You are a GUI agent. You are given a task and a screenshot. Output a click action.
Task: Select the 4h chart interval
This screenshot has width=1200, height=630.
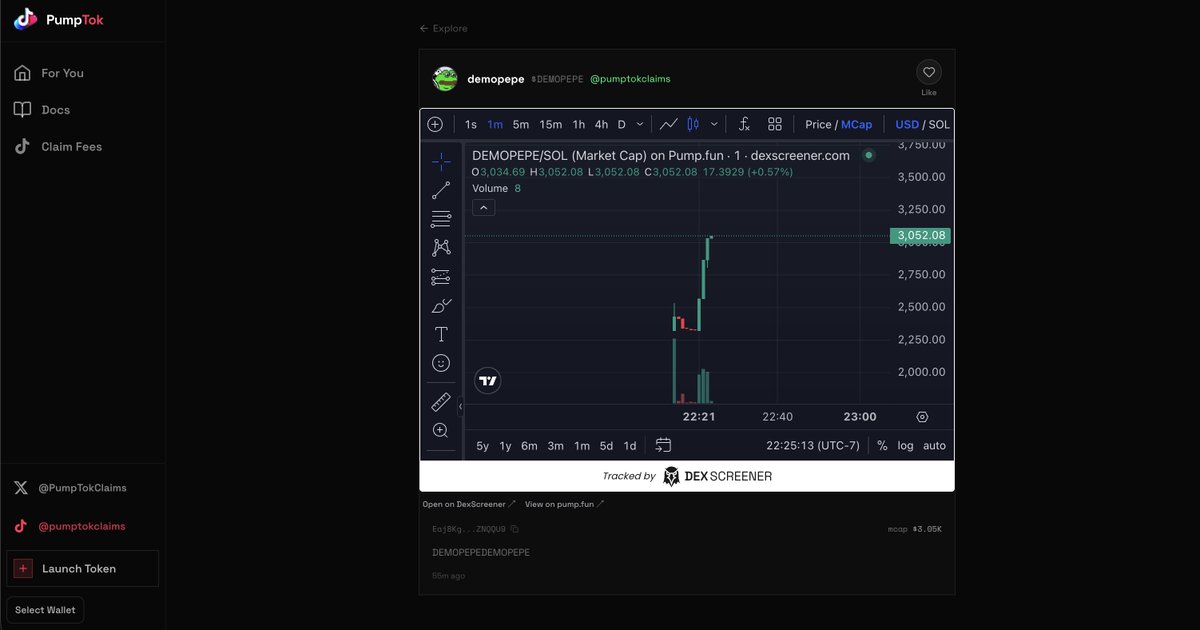[601, 125]
